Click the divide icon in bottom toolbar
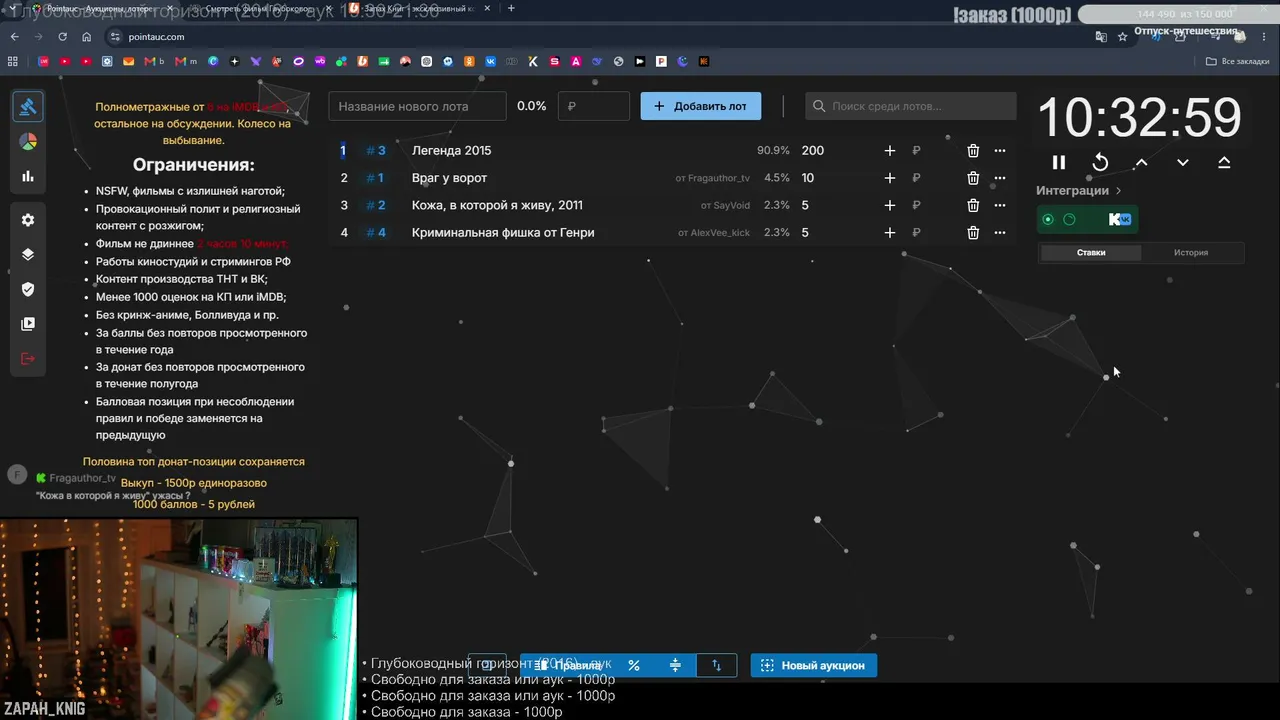1280x720 pixels. [x=675, y=665]
